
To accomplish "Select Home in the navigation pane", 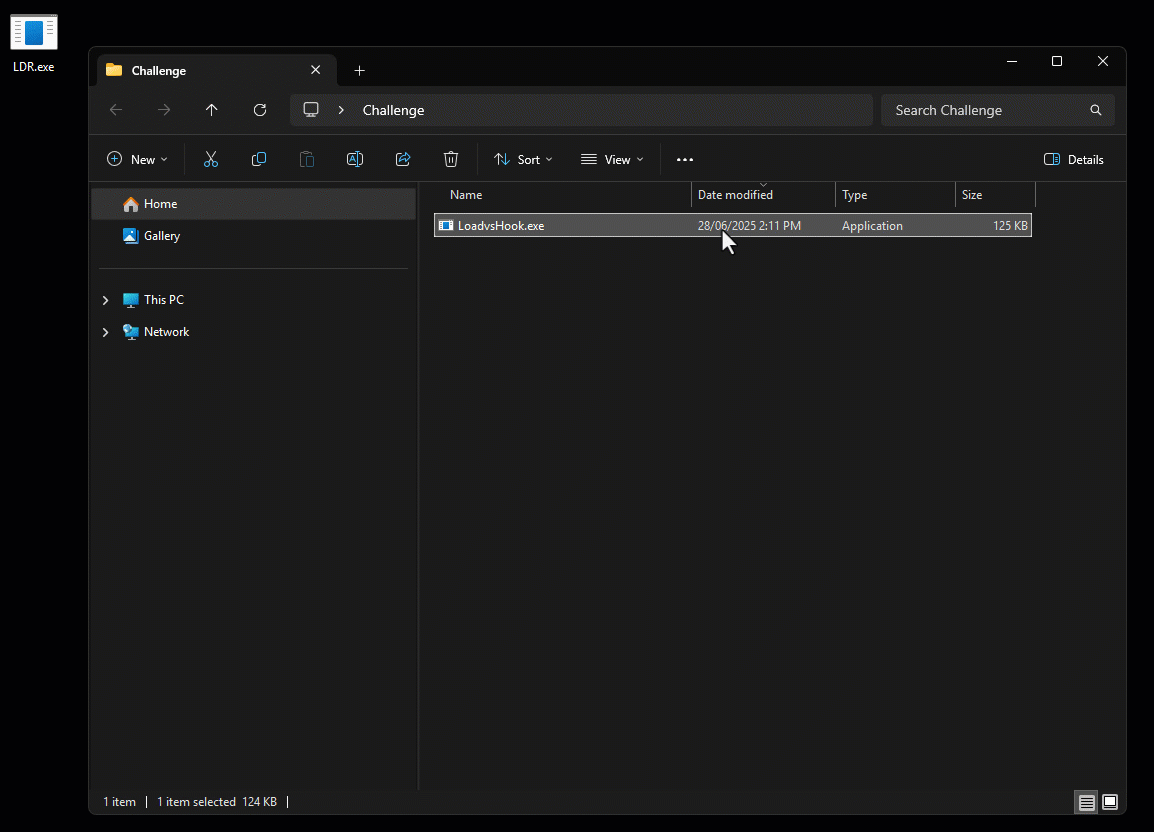I will pyautogui.click(x=253, y=204).
